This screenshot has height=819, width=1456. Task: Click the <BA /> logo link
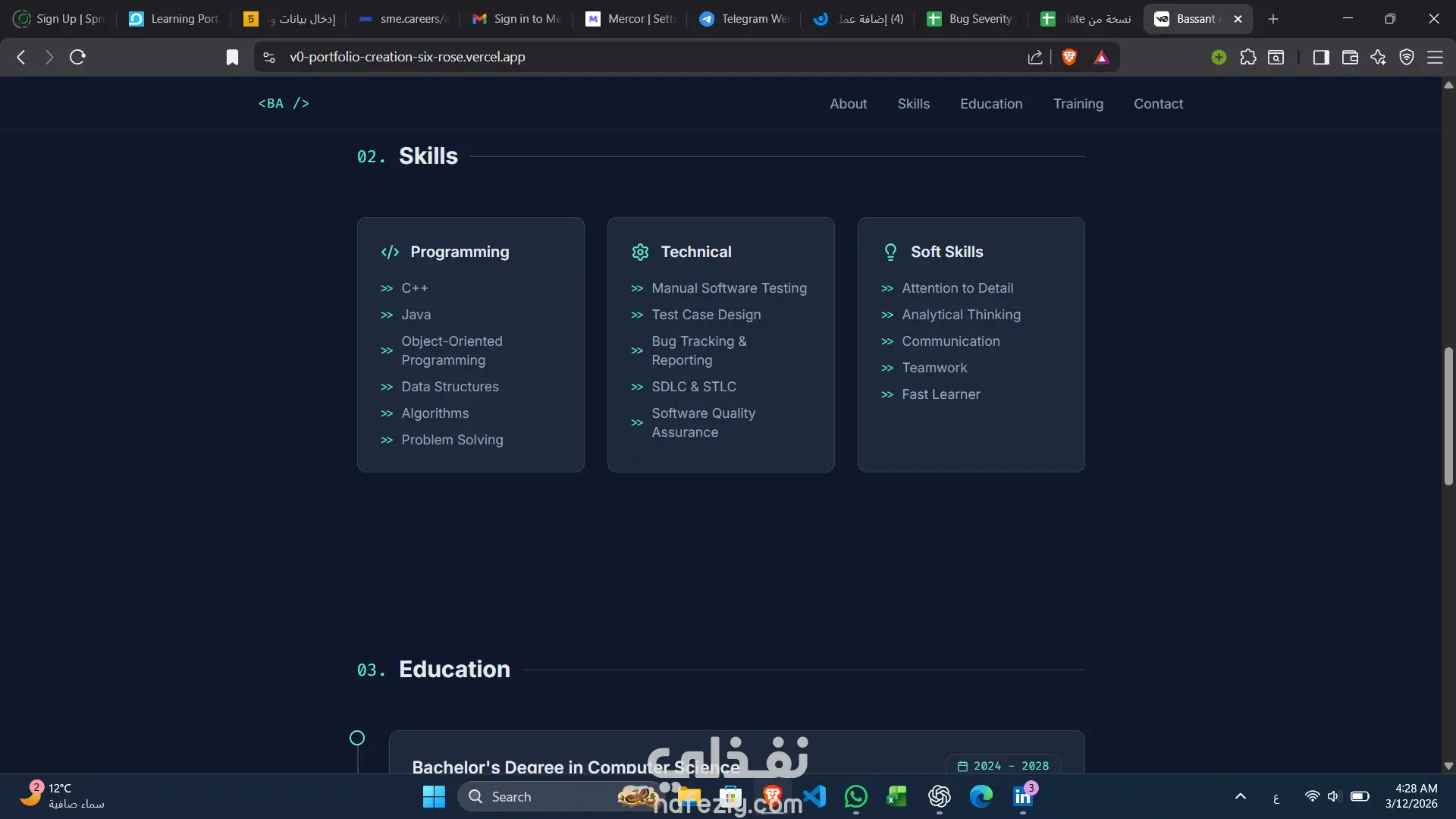pyautogui.click(x=284, y=103)
